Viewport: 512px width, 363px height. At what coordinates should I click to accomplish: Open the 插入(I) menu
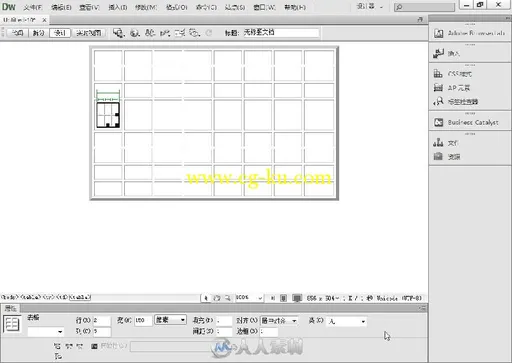[x=118, y=7]
